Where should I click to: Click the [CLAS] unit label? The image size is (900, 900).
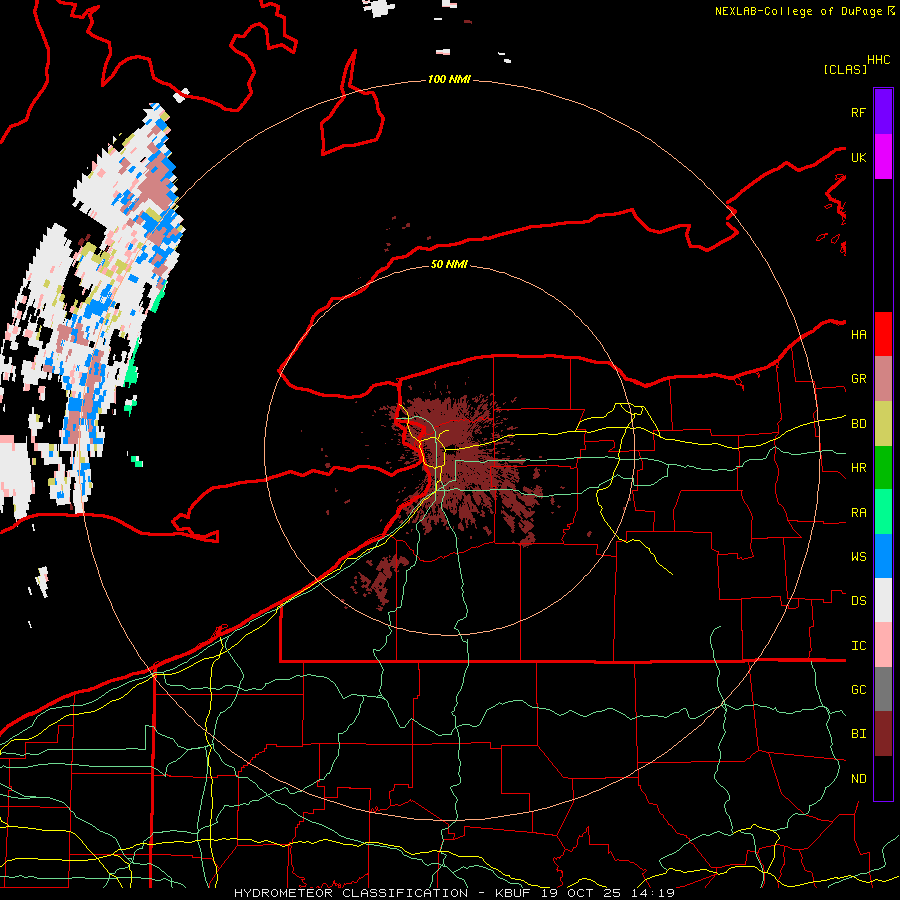845,69
